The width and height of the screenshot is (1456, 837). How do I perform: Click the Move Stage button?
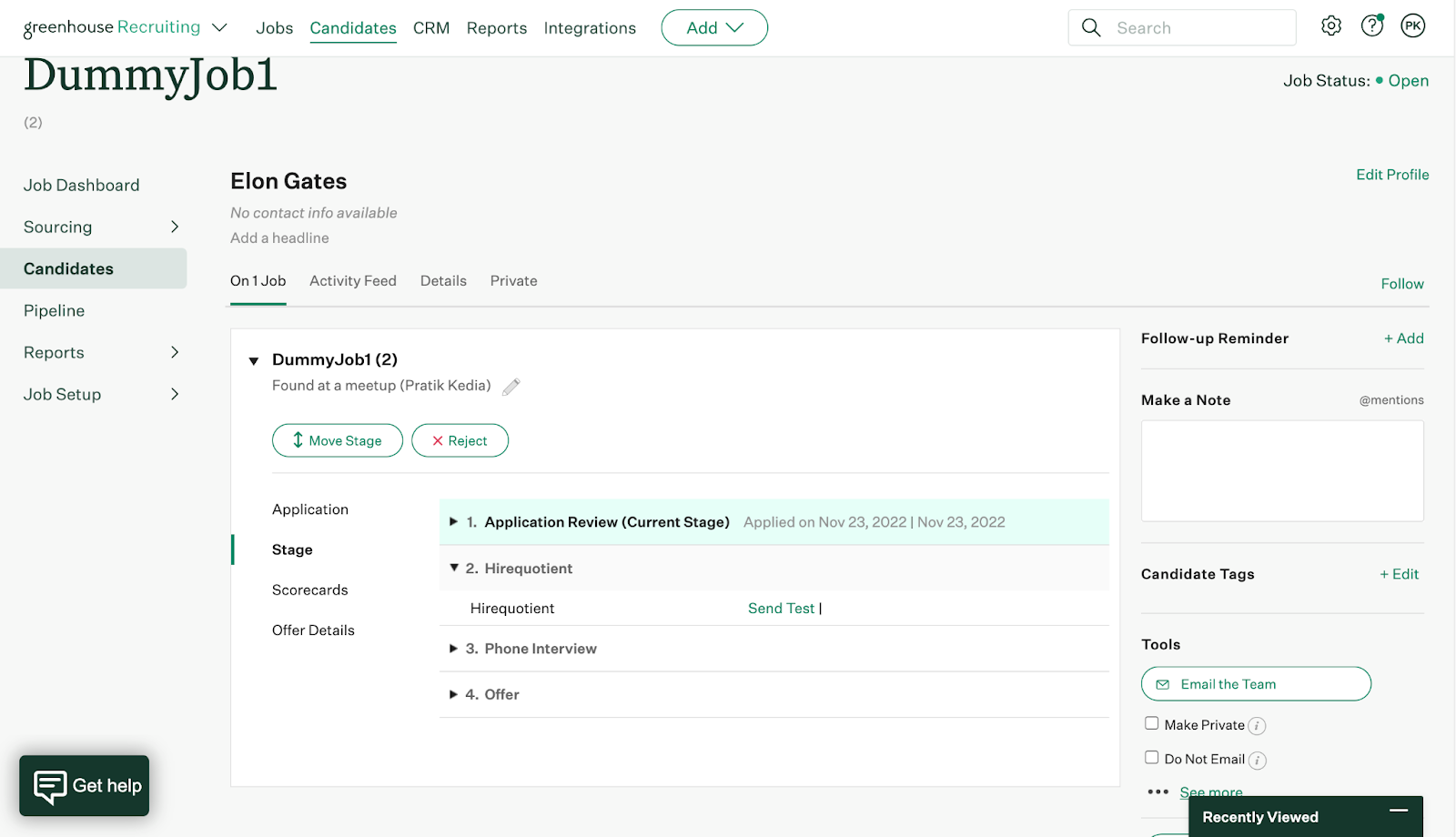point(338,440)
